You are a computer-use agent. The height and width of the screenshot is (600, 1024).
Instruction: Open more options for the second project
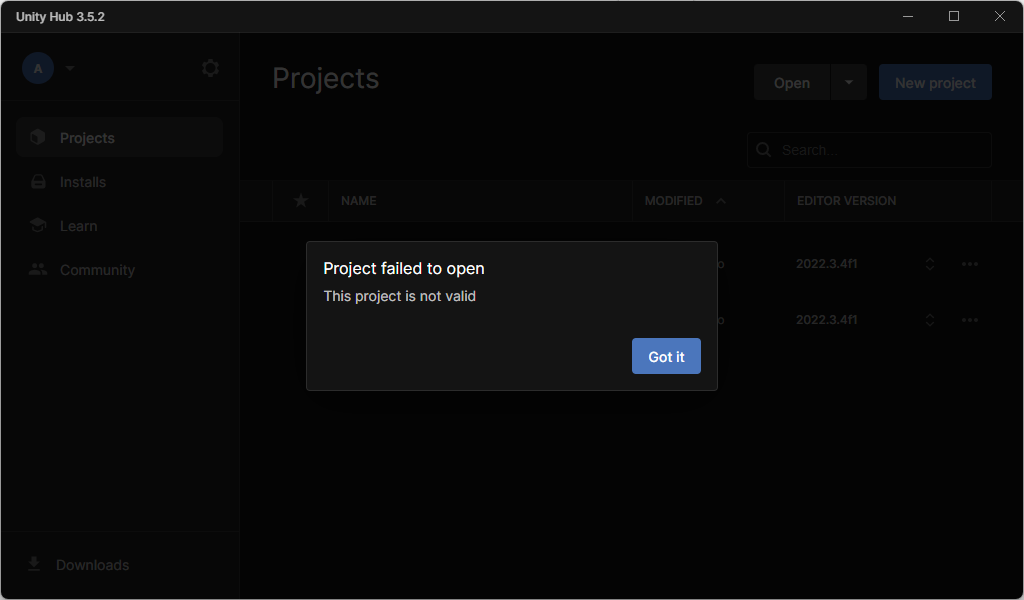[x=969, y=320]
